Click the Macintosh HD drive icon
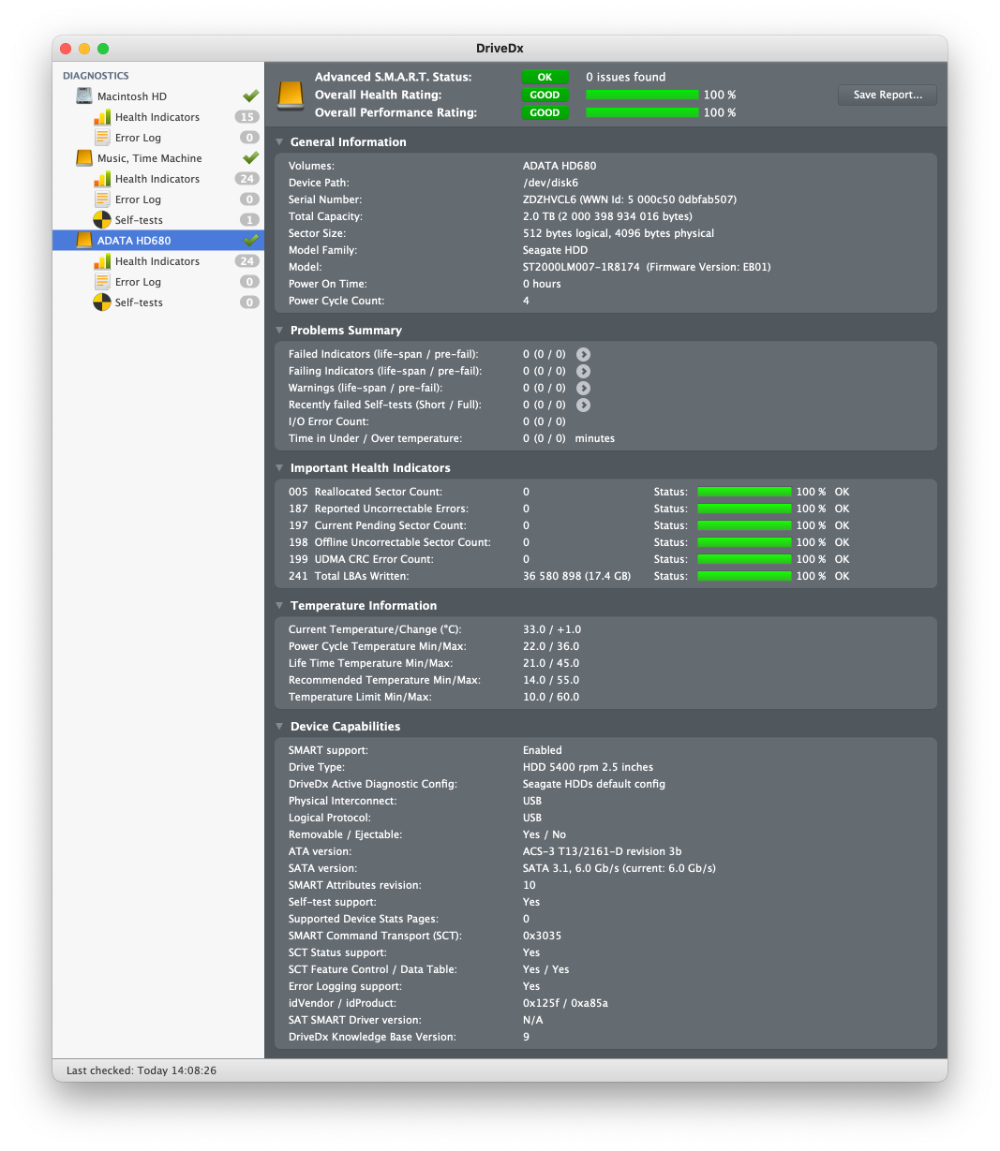Viewport: 1000px width, 1151px height. click(x=84, y=96)
